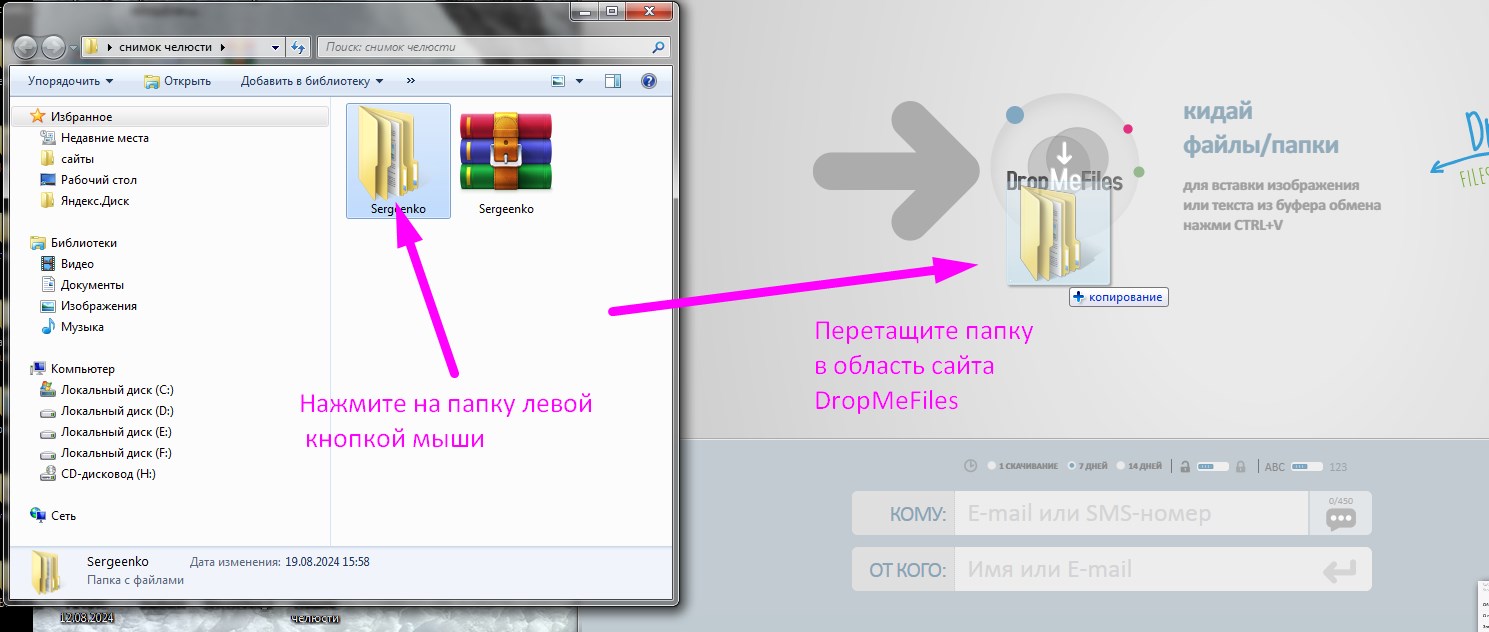Click the ABC/123 password type slider
This screenshot has width=1489, height=632.
[1308, 466]
